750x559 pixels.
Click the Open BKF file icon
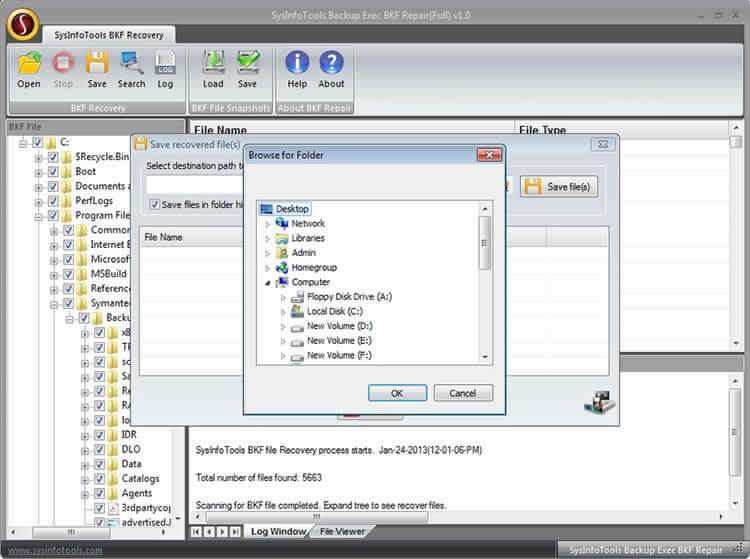(29, 63)
